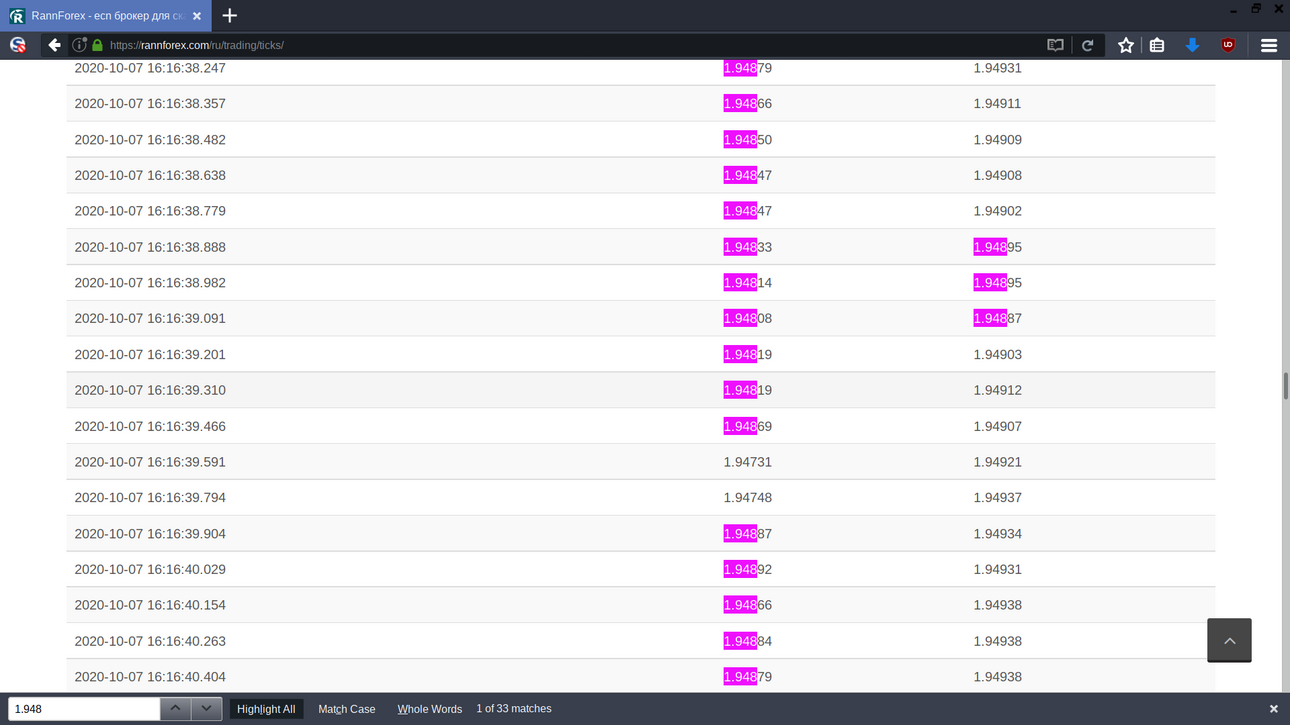Click the value 1.94911
Image resolution: width=1290 pixels, height=725 pixels.
pyautogui.click(x=998, y=104)
